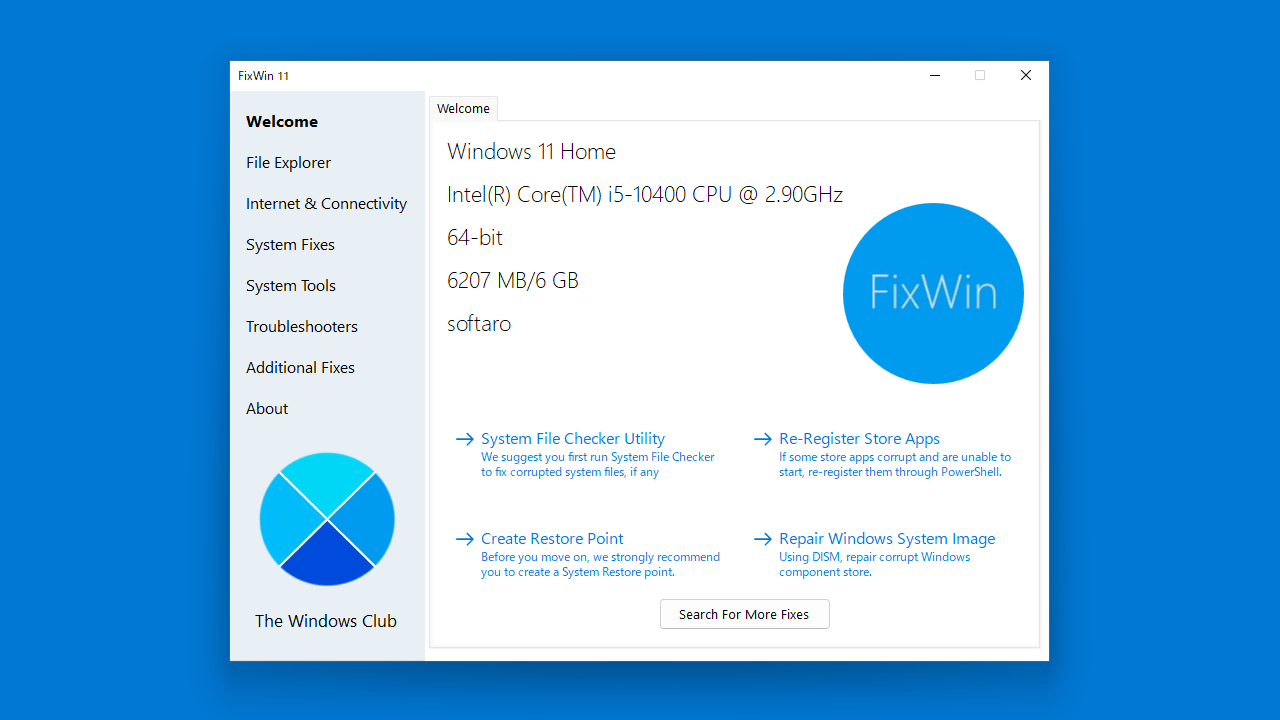Close the FixWin 11 window

click(x=1026, y=75)
